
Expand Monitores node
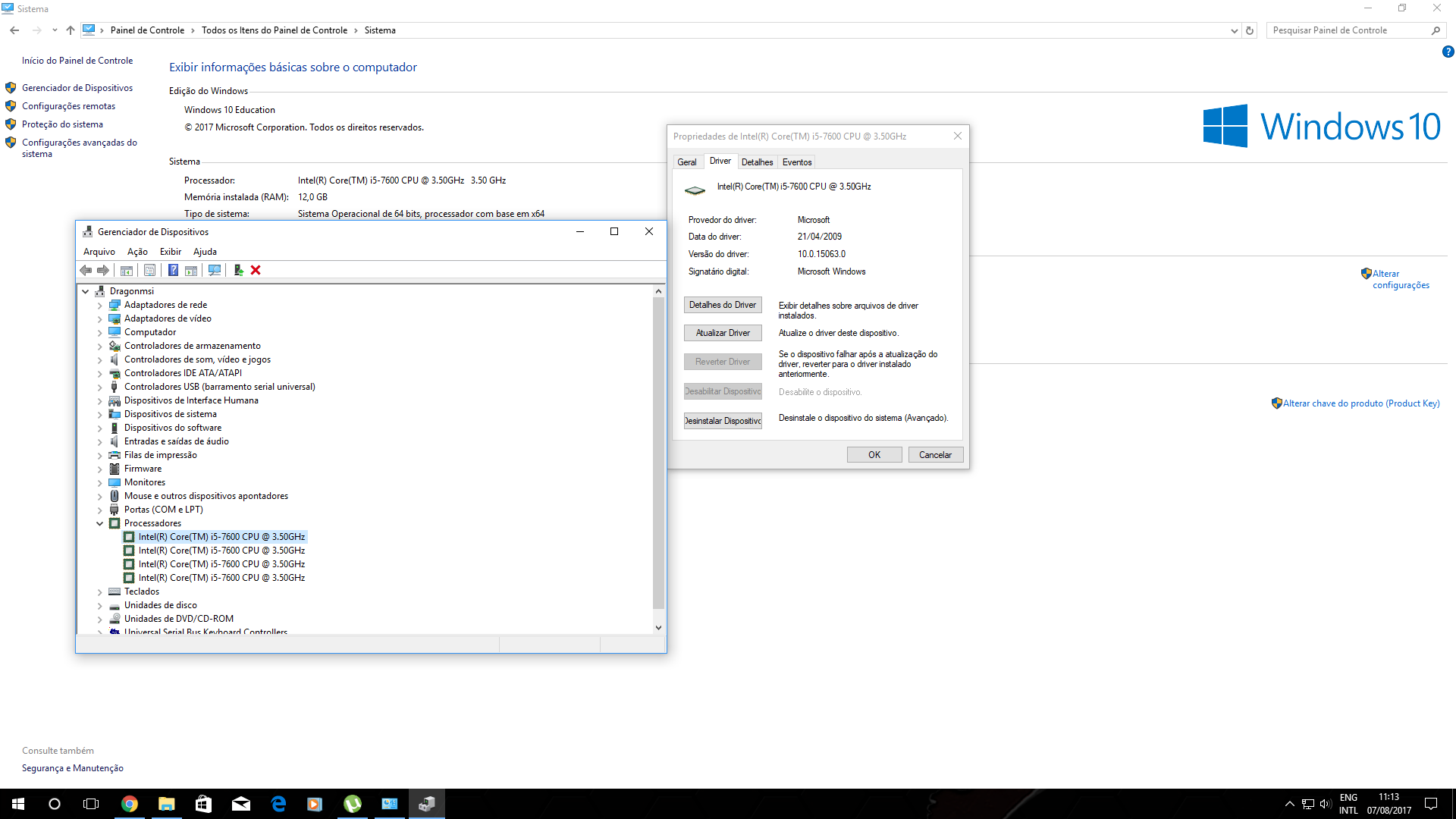pyautogui.click(x=99, y=483)
